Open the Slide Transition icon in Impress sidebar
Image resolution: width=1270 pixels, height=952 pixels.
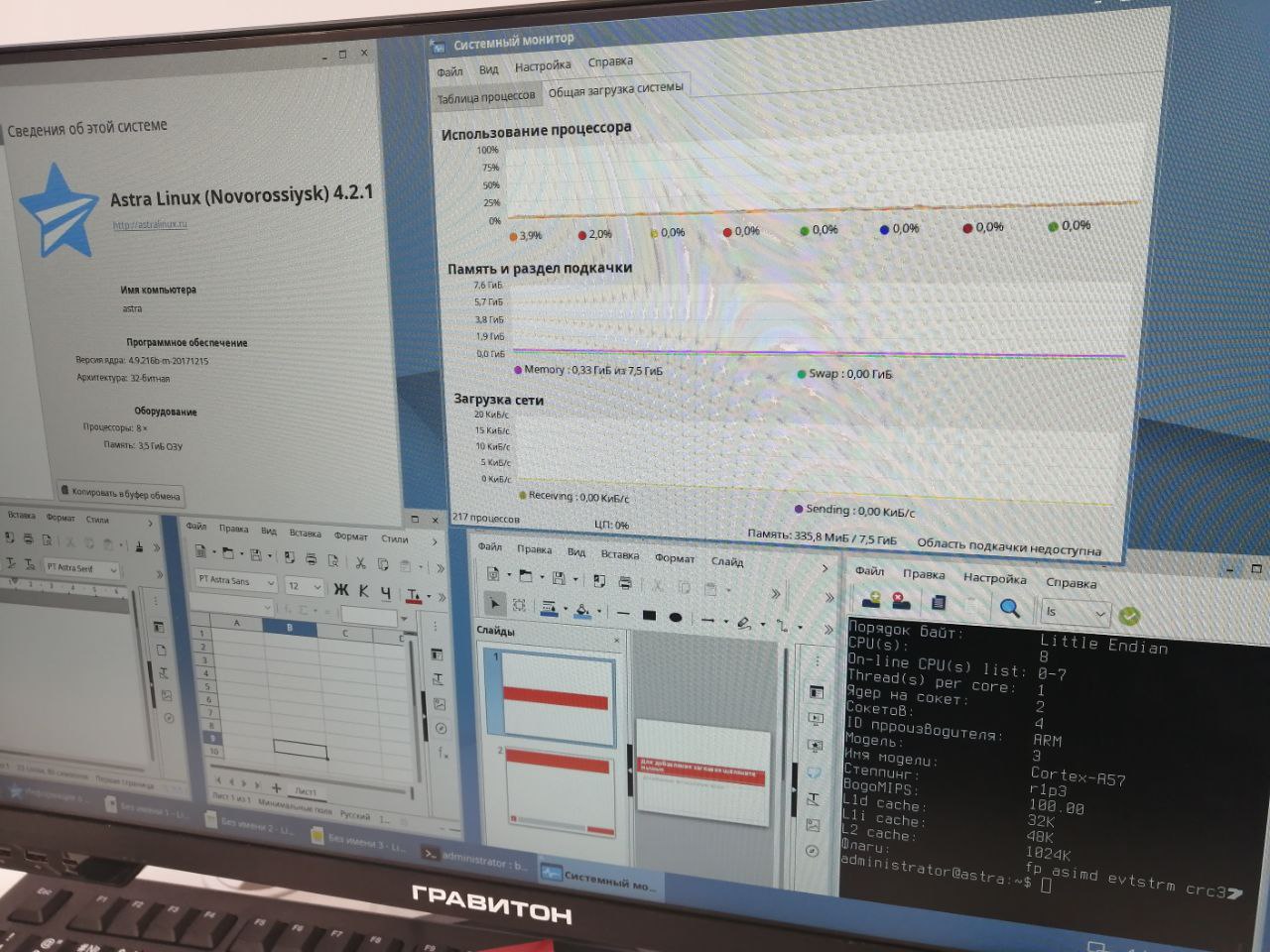click(x=816, y=719)
